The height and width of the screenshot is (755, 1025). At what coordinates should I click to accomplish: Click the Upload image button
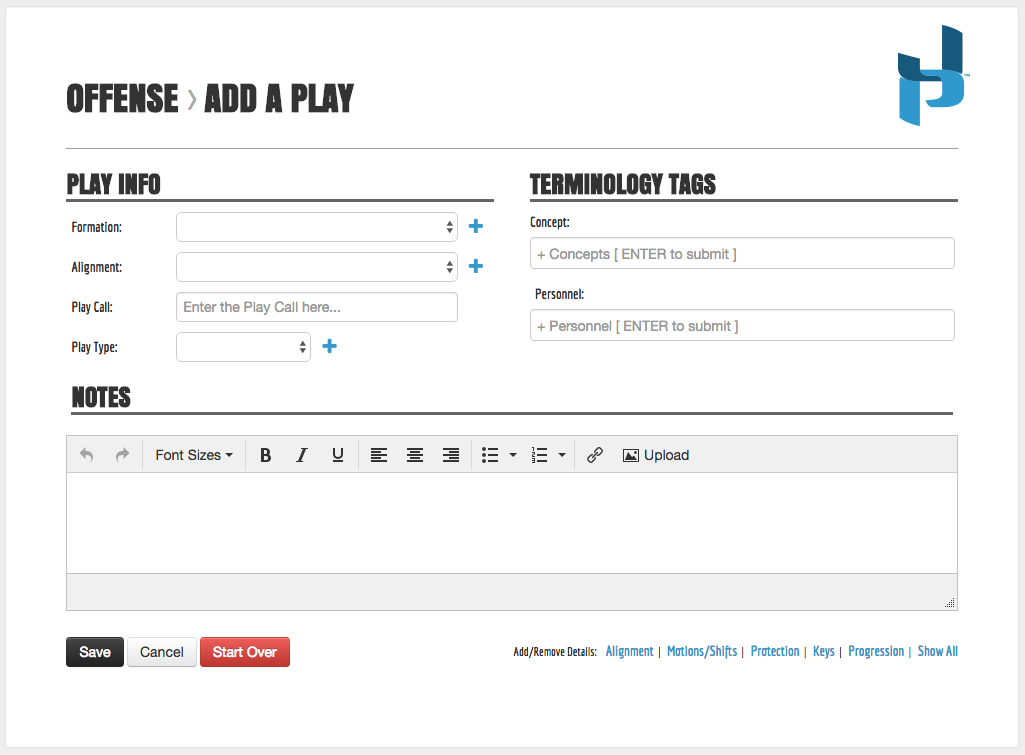pyautogui.click(x=656, y=455)
